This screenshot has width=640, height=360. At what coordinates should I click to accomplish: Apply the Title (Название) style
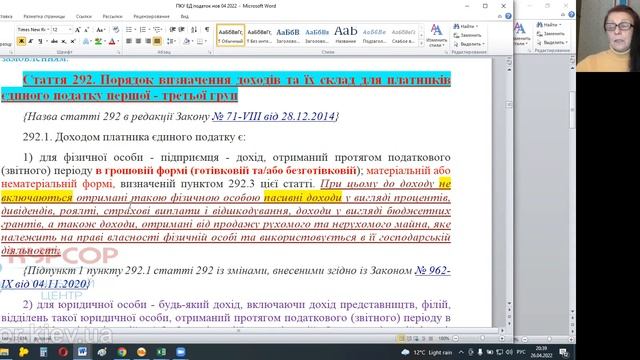[x=346, y=35]
